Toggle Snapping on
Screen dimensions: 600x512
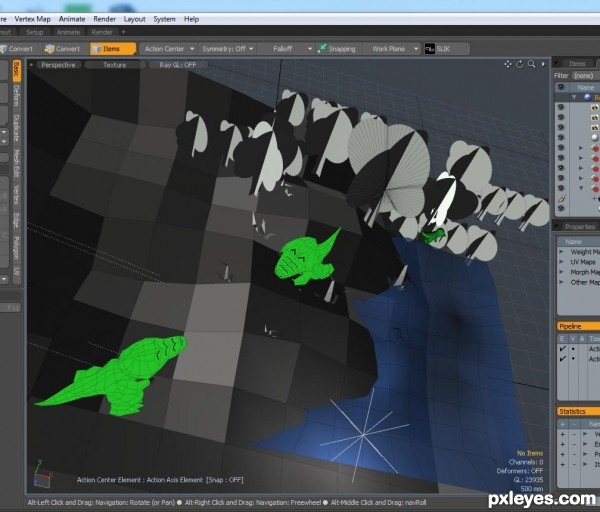[338, 49]
